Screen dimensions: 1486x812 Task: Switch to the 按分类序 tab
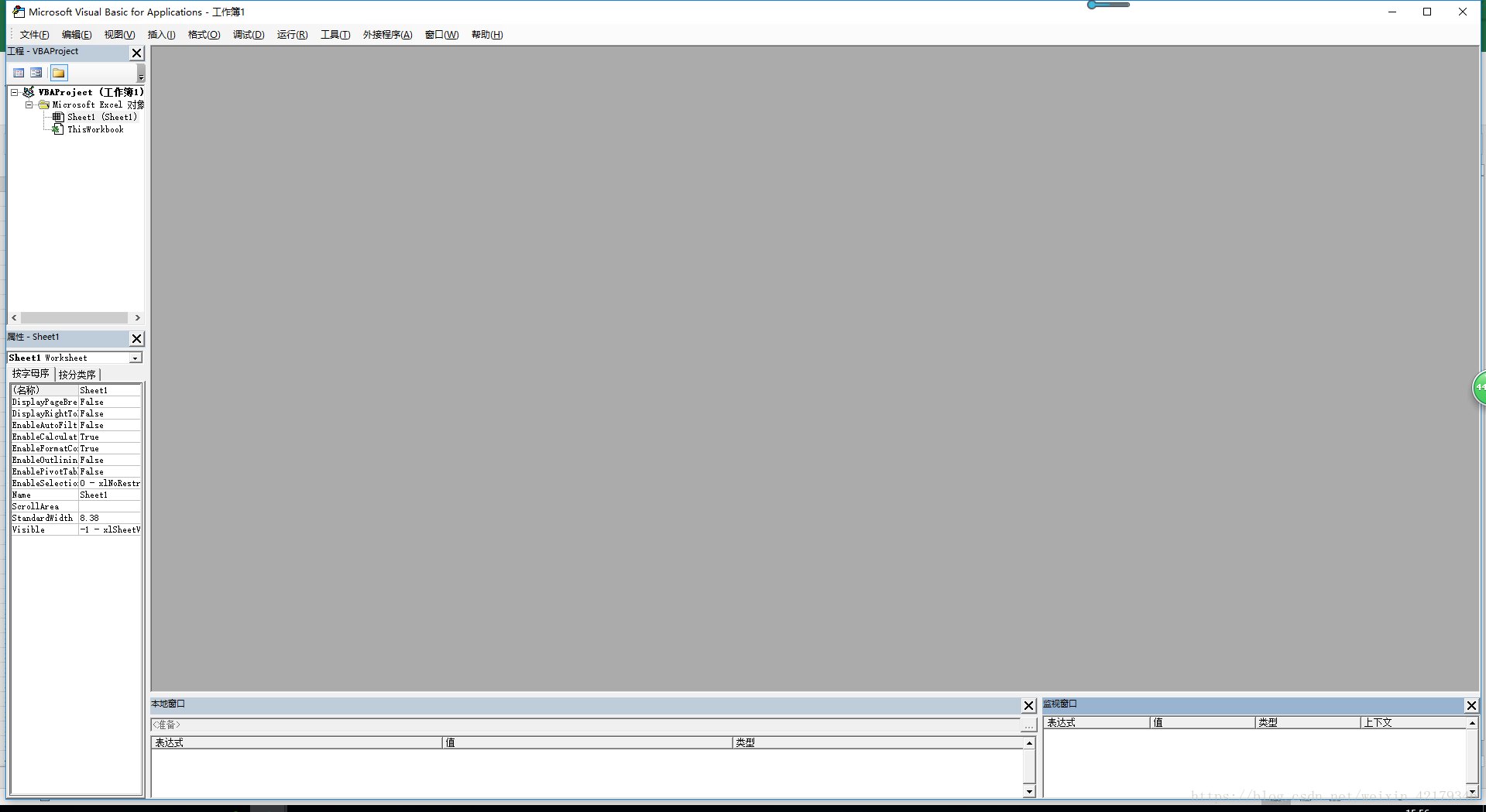tap(77, 375)
